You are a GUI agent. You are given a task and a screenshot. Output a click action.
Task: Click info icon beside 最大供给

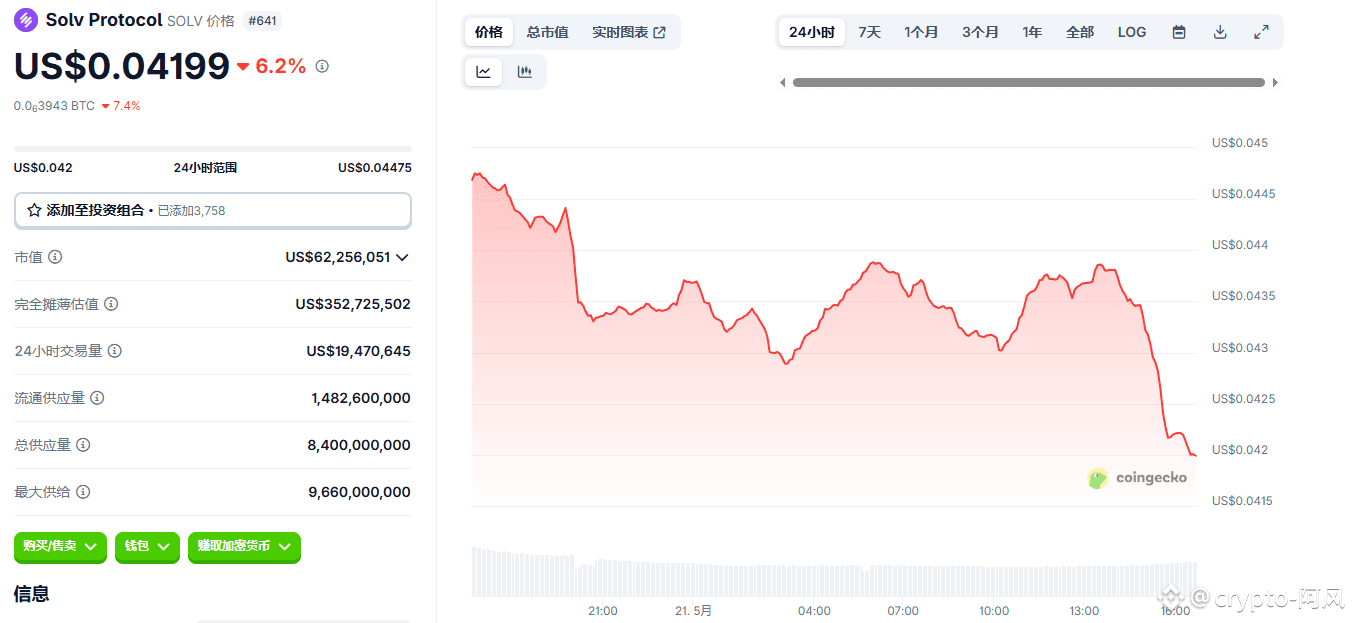click(x=83, y=492)
